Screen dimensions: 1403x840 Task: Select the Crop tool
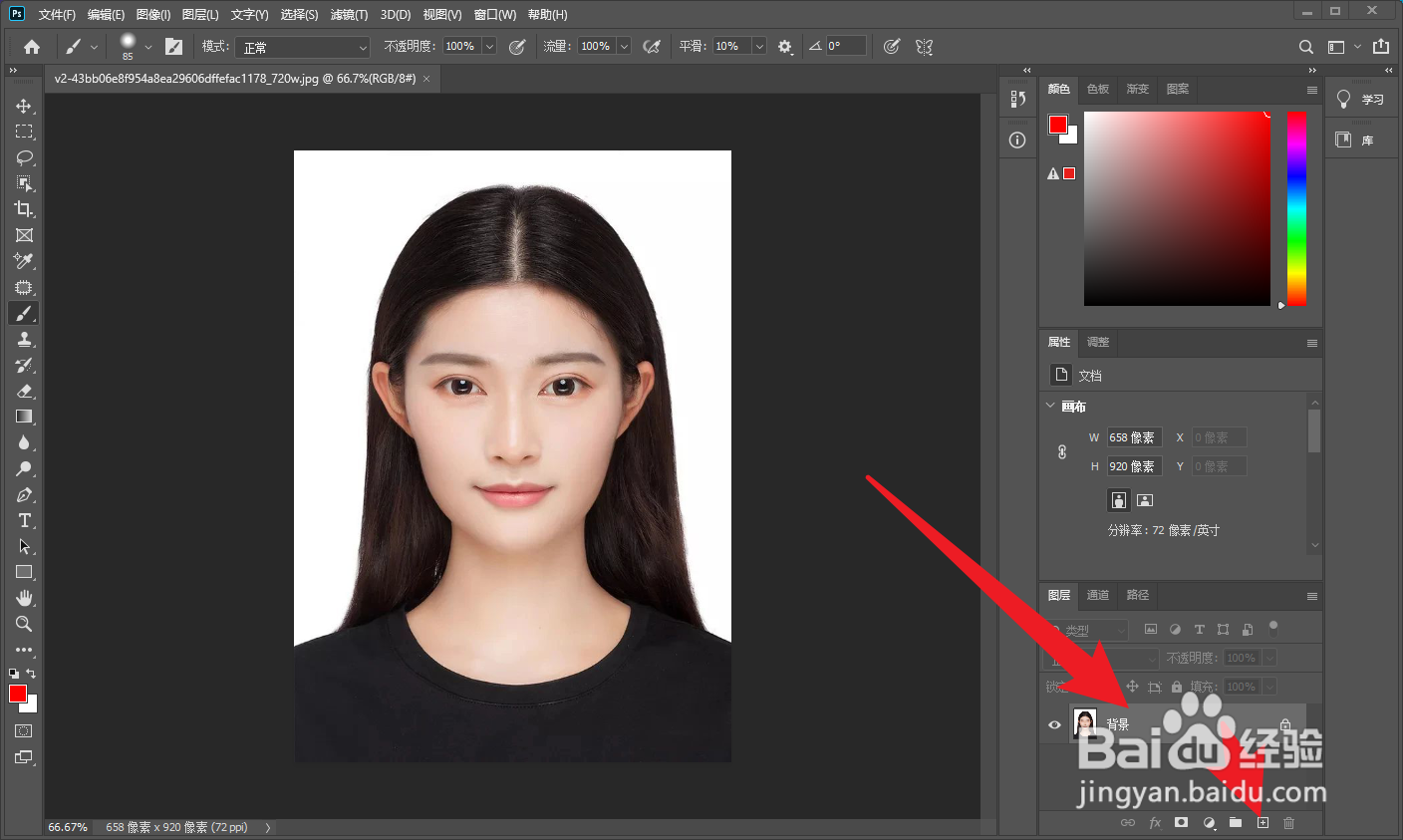tap(24, 209)
